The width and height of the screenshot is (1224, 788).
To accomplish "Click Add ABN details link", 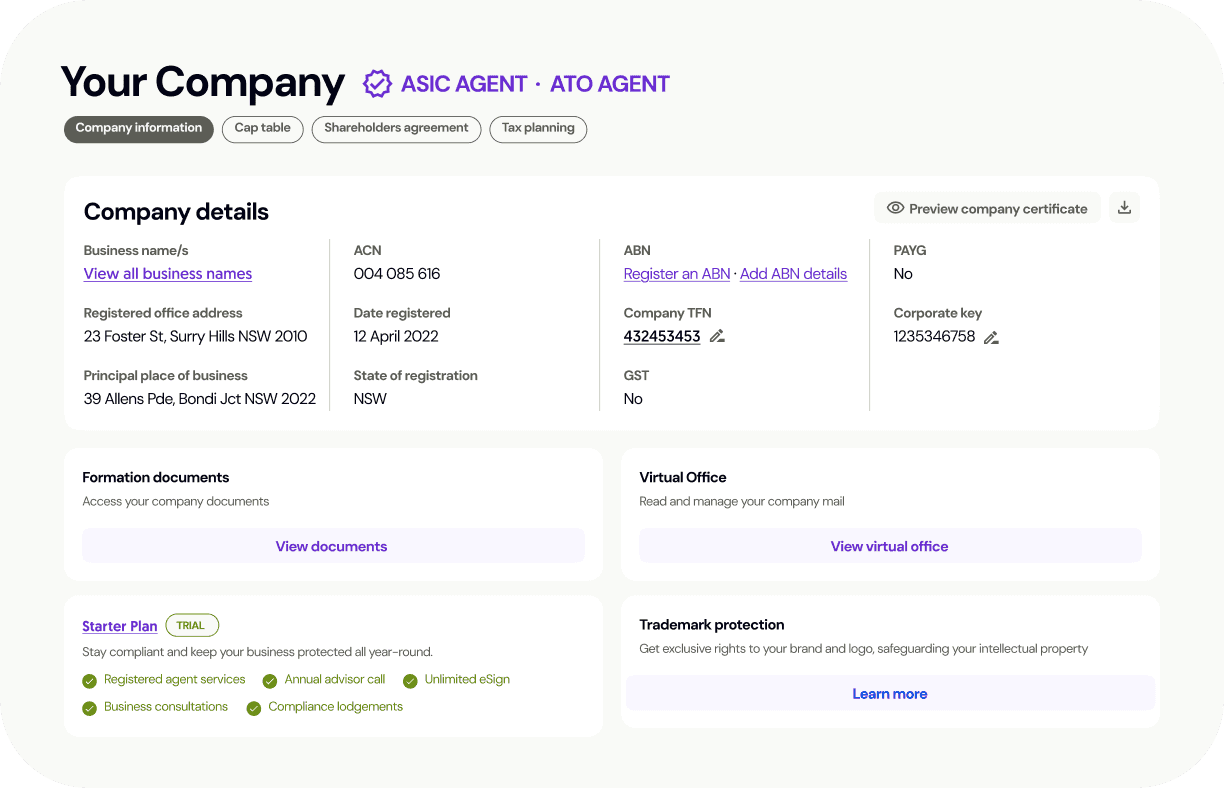I will tap(793, 274).
